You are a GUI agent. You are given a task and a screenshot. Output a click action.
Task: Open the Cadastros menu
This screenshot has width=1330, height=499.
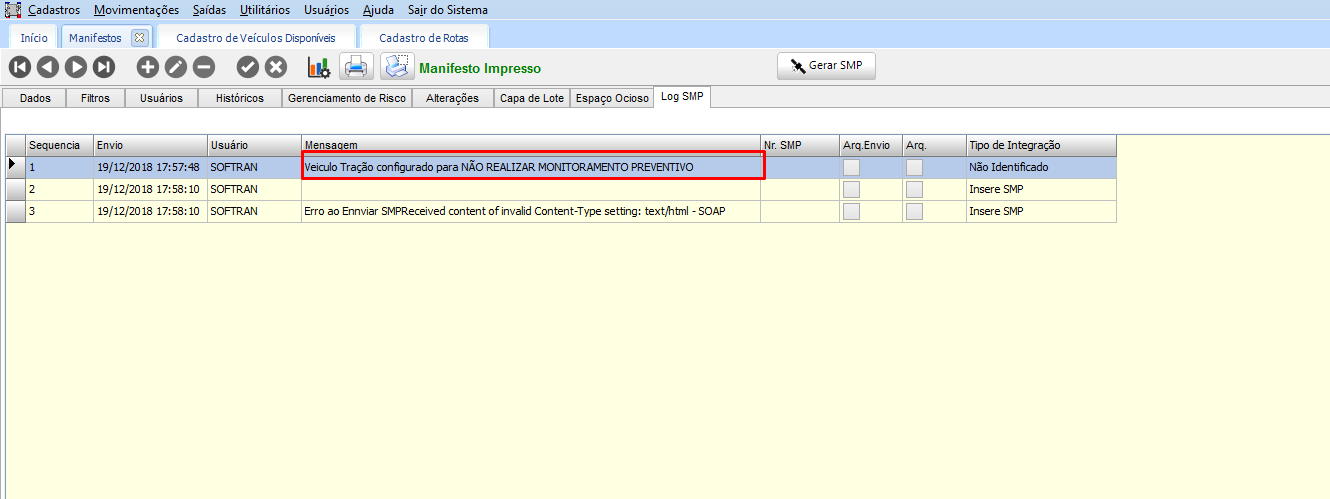tap(54, 9)
